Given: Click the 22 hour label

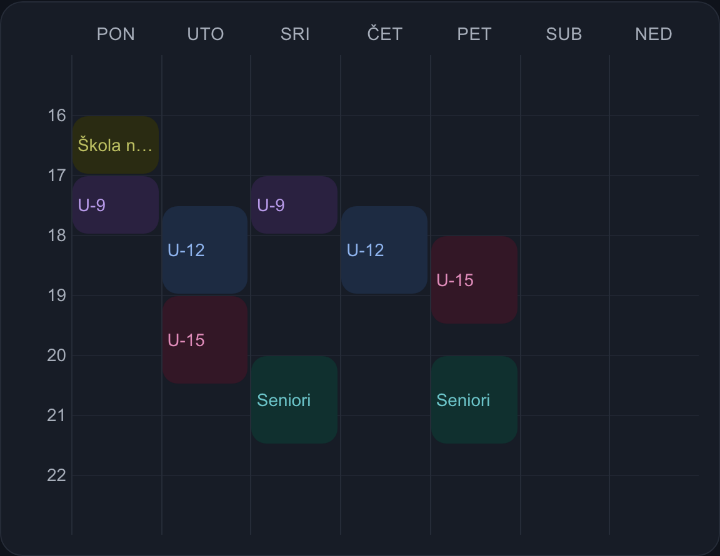Looking at the screenshot, I should point(56,476).
